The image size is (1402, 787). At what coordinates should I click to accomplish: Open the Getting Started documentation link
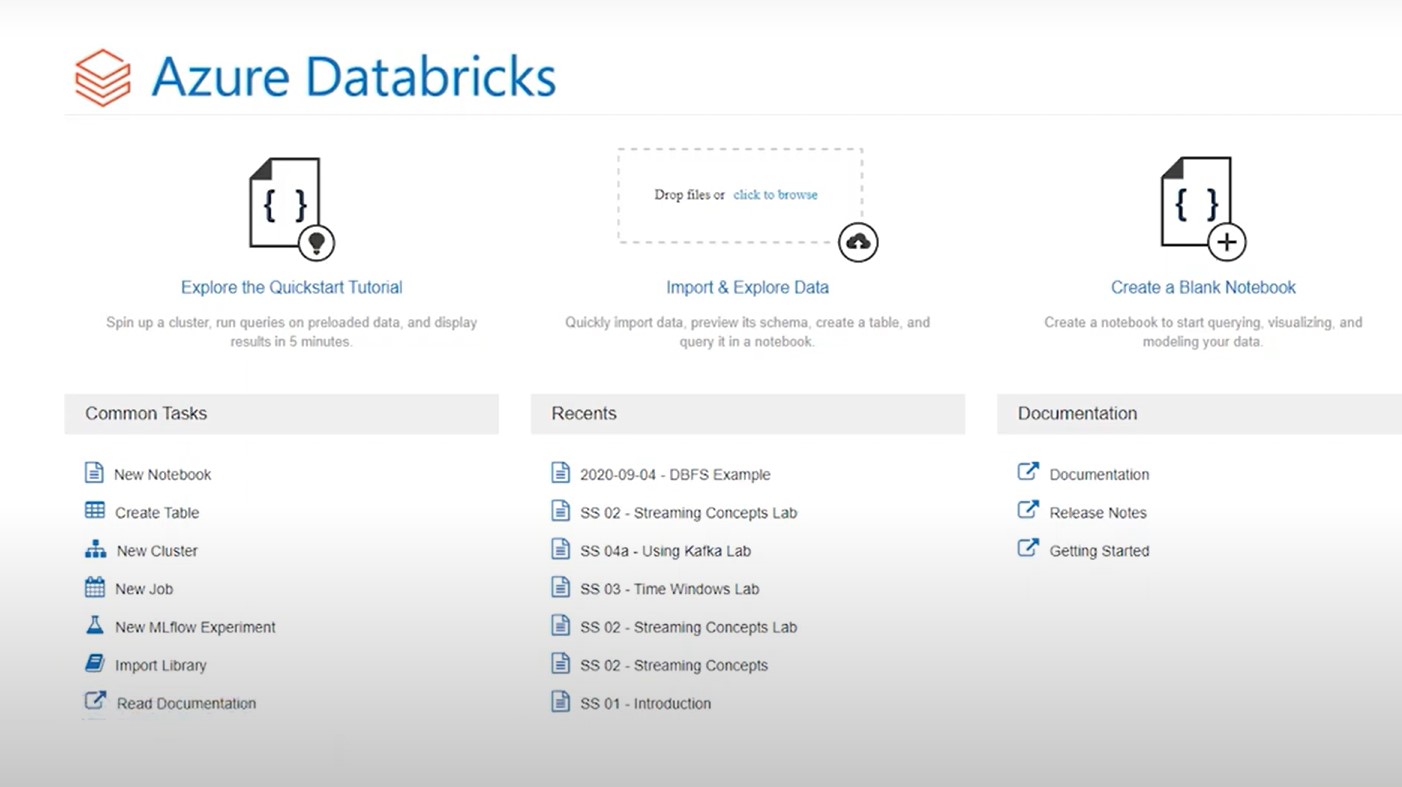pyautogui.click(x=1099, y=550)
